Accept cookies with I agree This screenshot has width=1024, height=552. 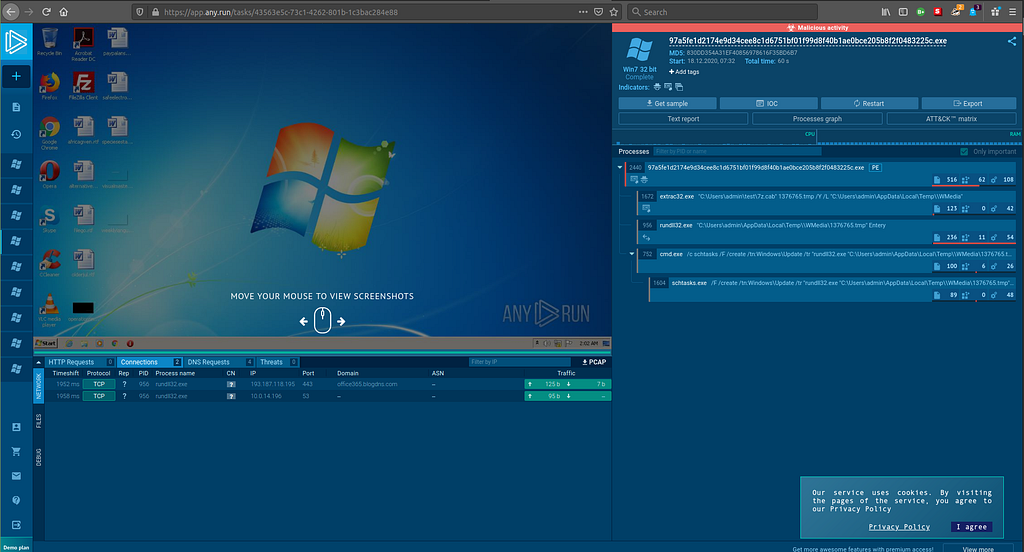click(x=972, y=527)
